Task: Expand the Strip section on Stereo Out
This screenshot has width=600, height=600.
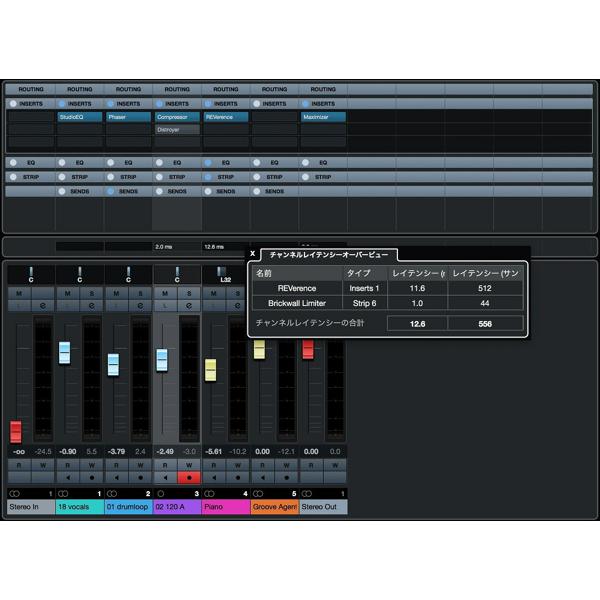Action: tap(323, 177)
